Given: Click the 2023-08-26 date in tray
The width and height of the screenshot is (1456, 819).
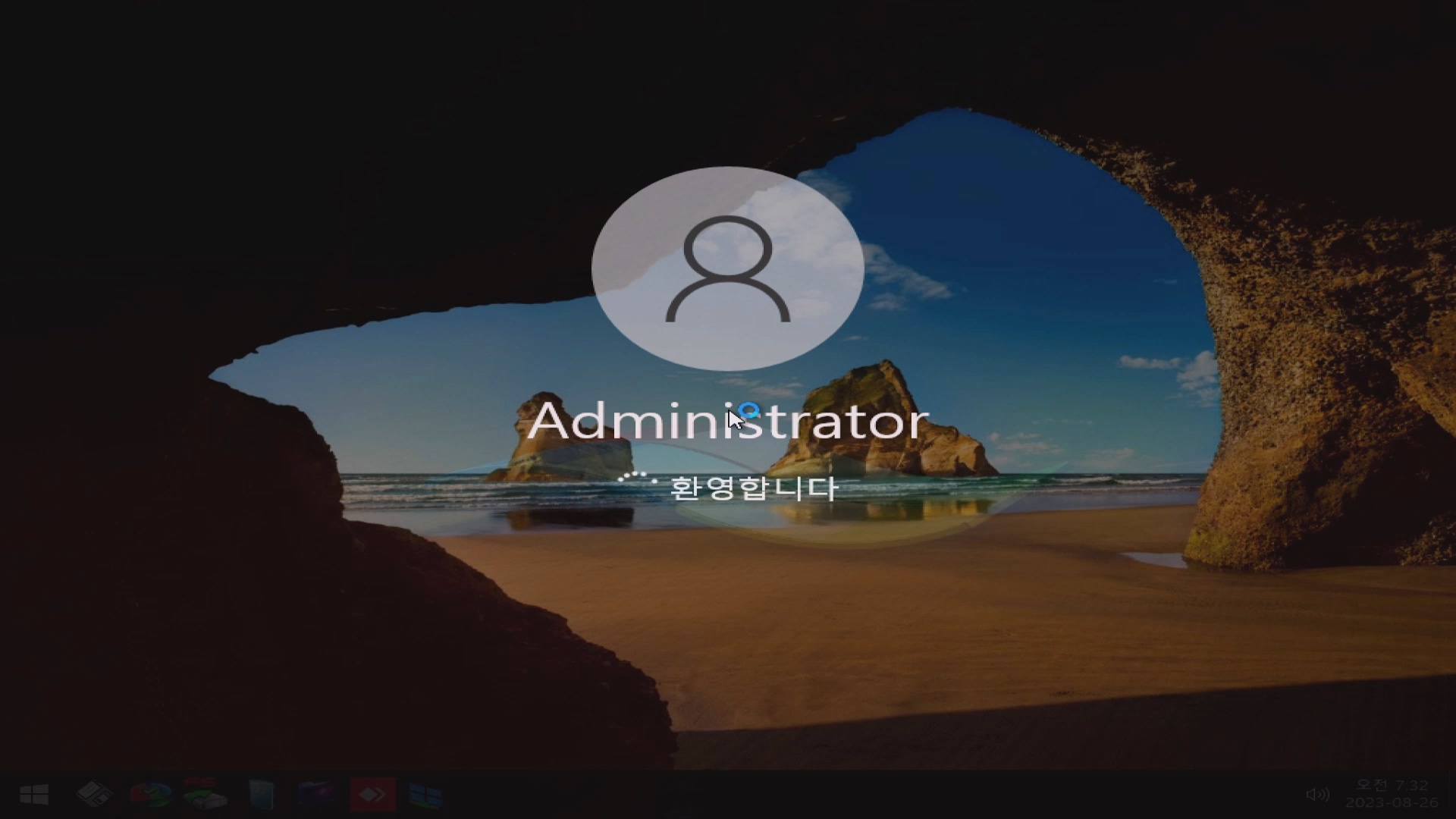Looking at the screenshot, I should click(1392, 802).
